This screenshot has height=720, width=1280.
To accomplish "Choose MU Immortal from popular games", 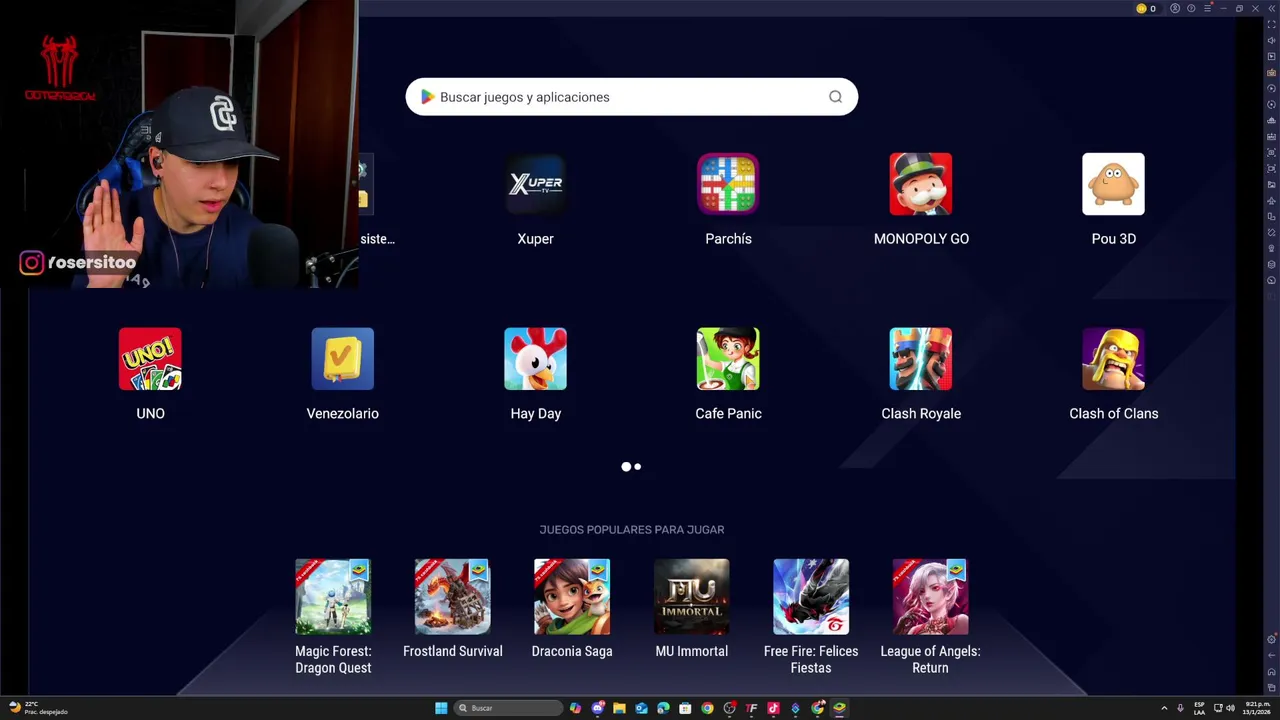I will click(x=691, y=597).
